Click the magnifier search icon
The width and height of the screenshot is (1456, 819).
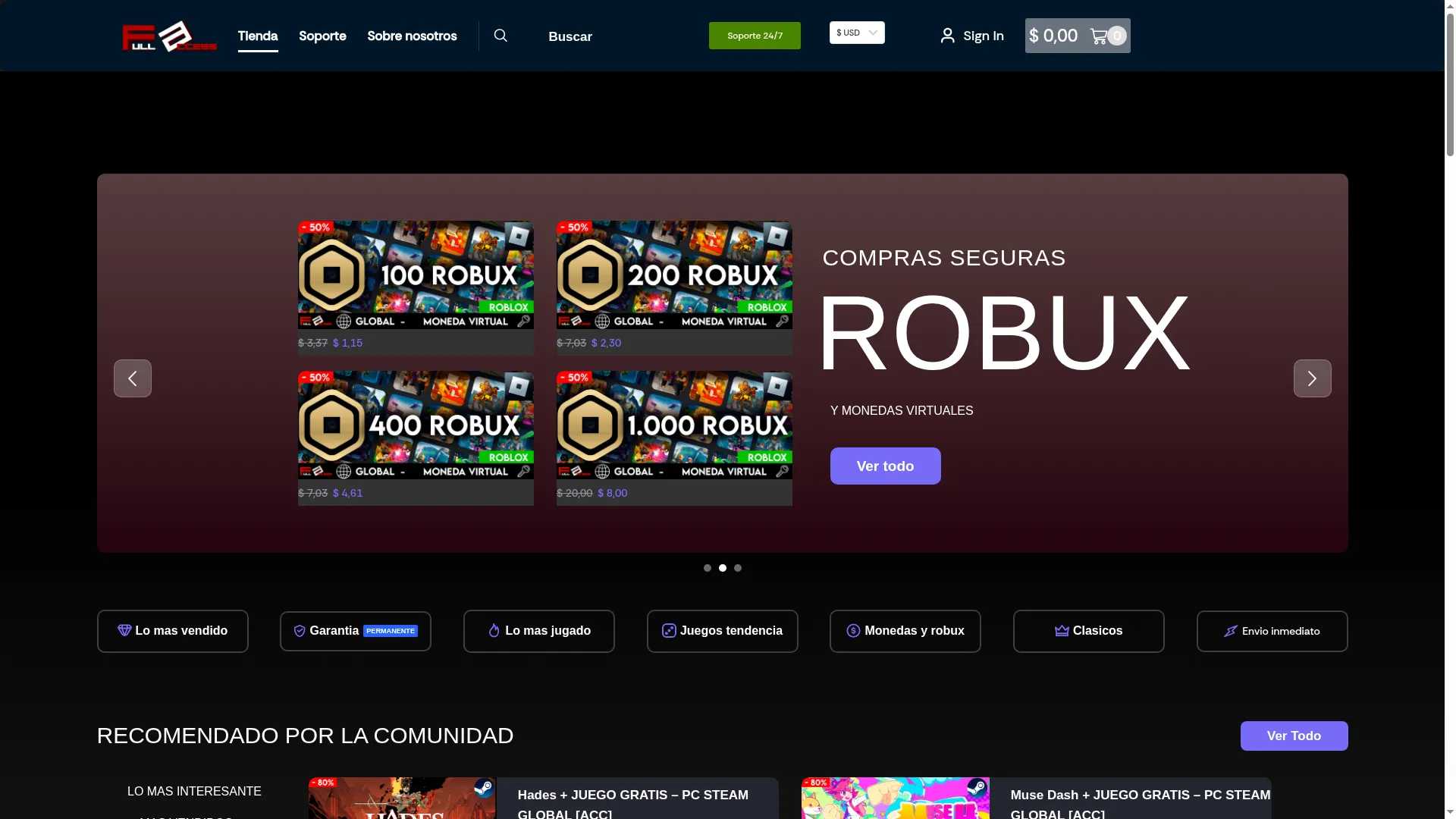point(500,36)
